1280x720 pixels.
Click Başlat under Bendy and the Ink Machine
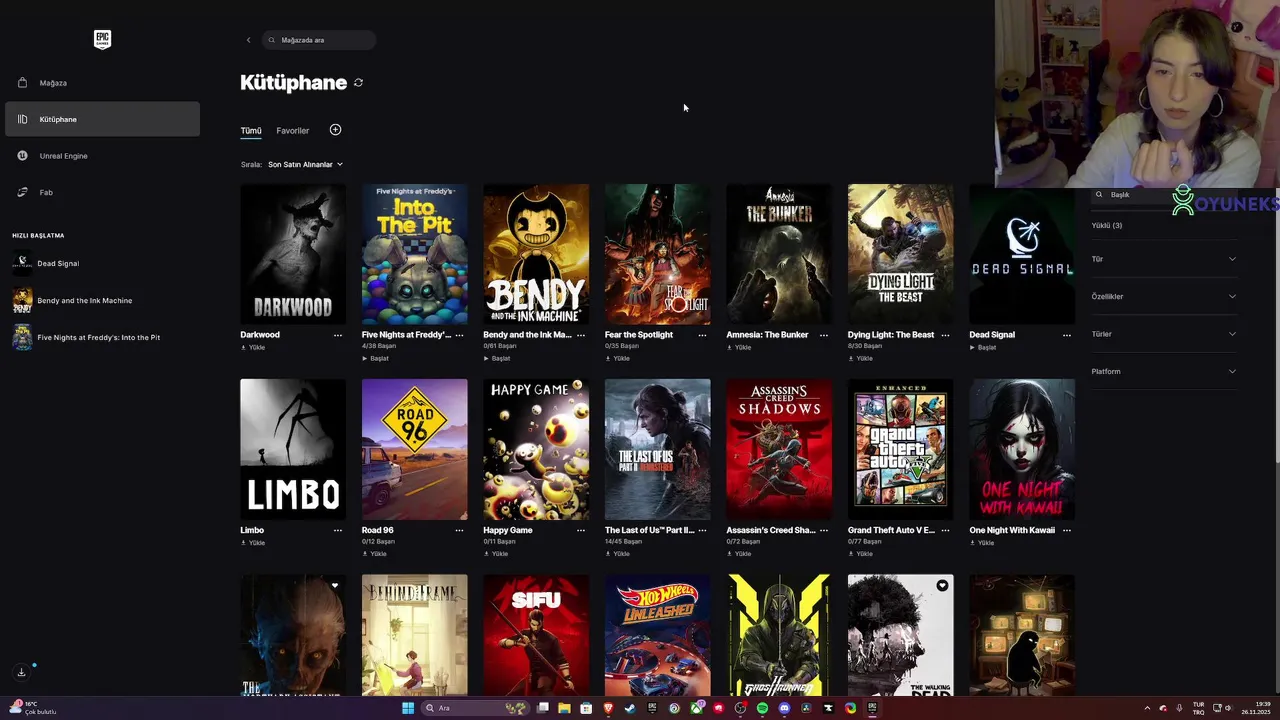tap(497, 358)
